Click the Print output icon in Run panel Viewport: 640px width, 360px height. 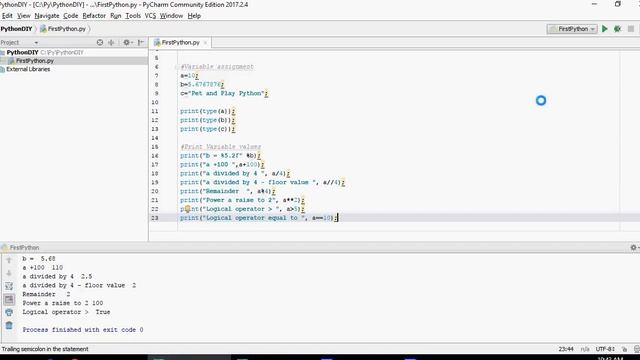coord(9,313)
